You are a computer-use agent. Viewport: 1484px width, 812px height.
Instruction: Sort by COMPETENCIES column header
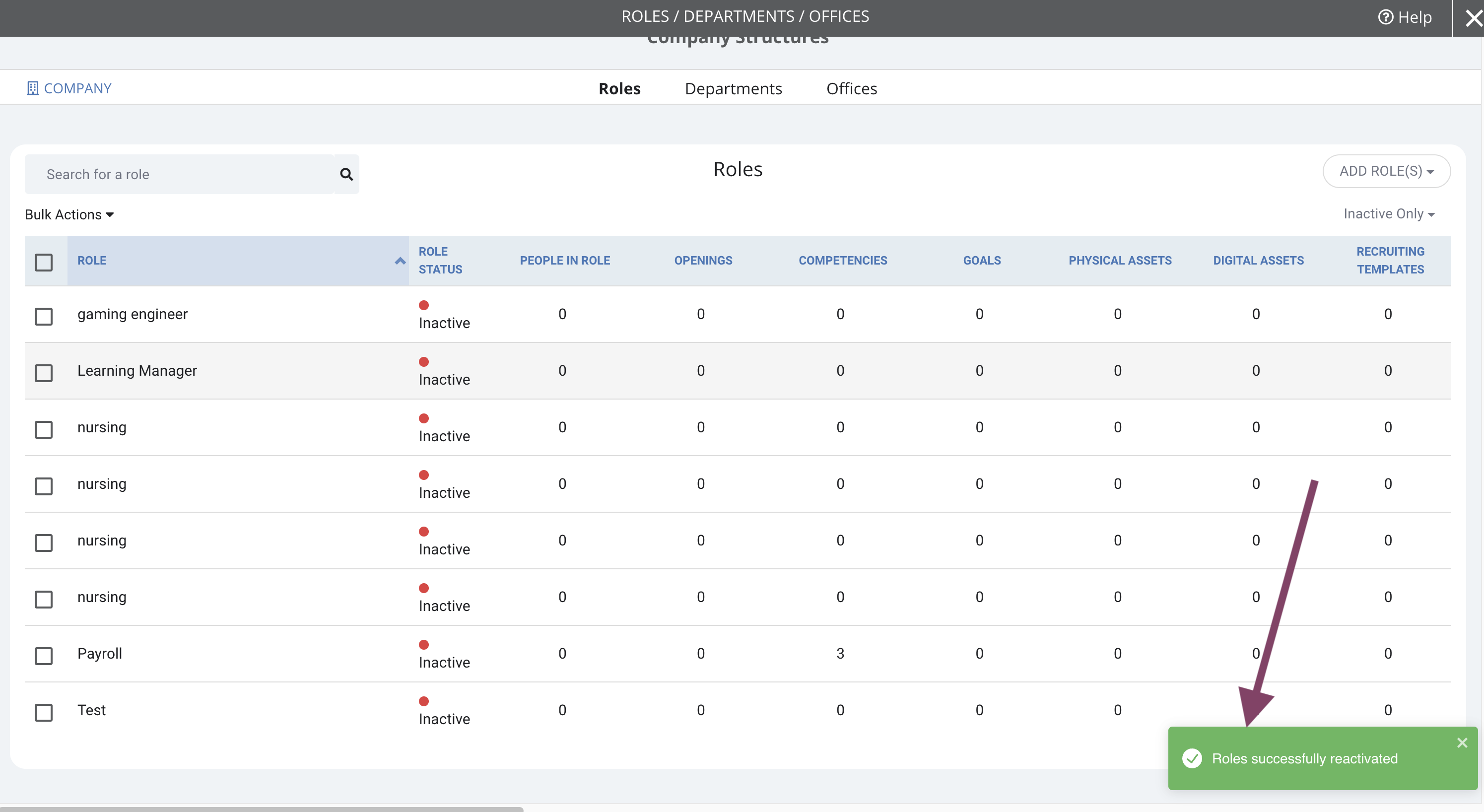[843, 260]
